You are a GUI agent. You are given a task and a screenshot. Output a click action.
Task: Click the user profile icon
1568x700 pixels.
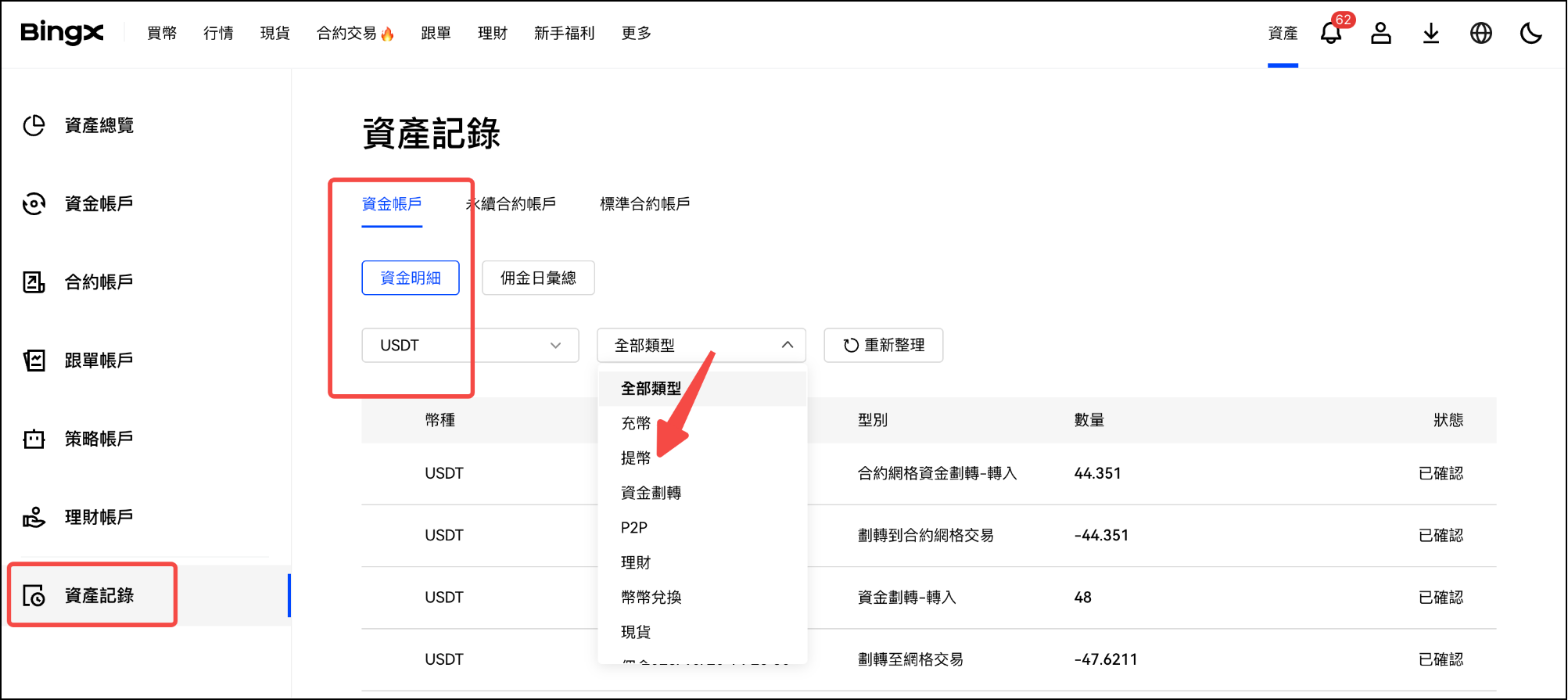coord(1380,33)
